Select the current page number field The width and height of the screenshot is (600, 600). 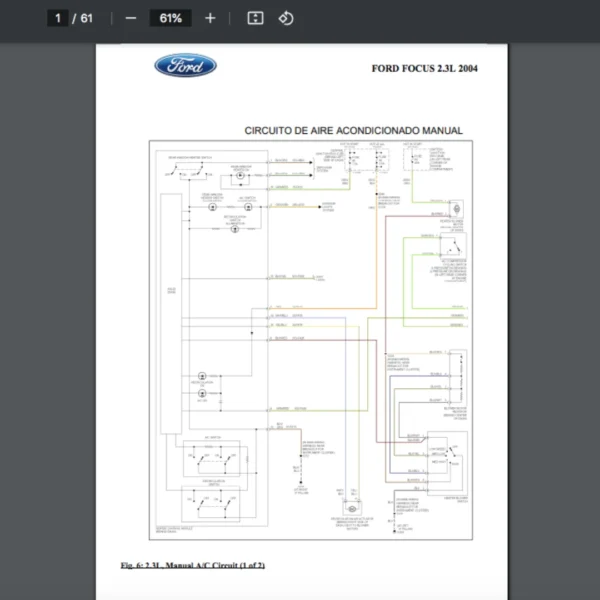59,18
